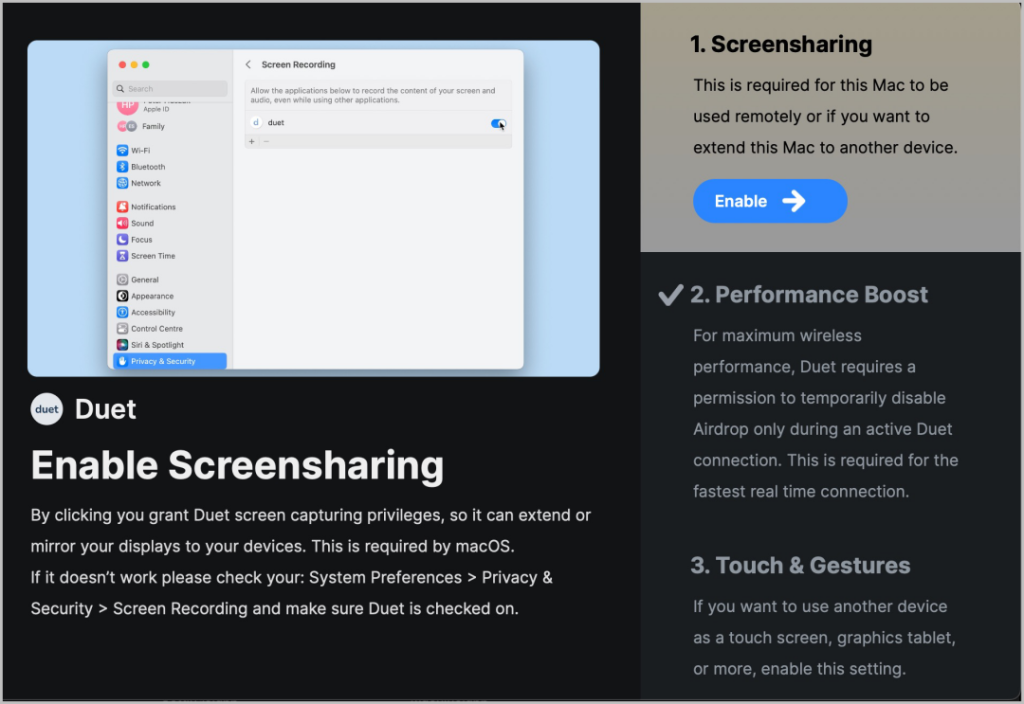Click the green zoom dot in preview window
Image resolution: width=1024 pixels, height=704 pixels.
pyautogui.click(x=146, y=65)
